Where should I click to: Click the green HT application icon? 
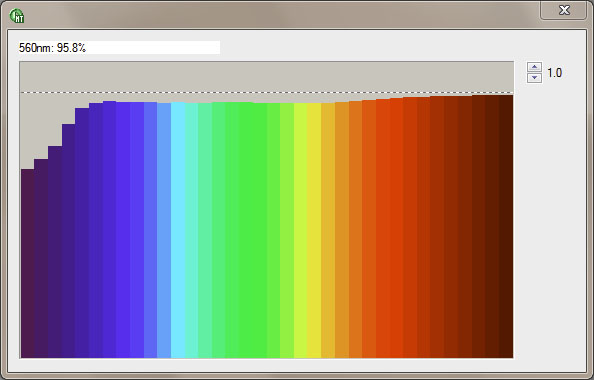(17, 16)
